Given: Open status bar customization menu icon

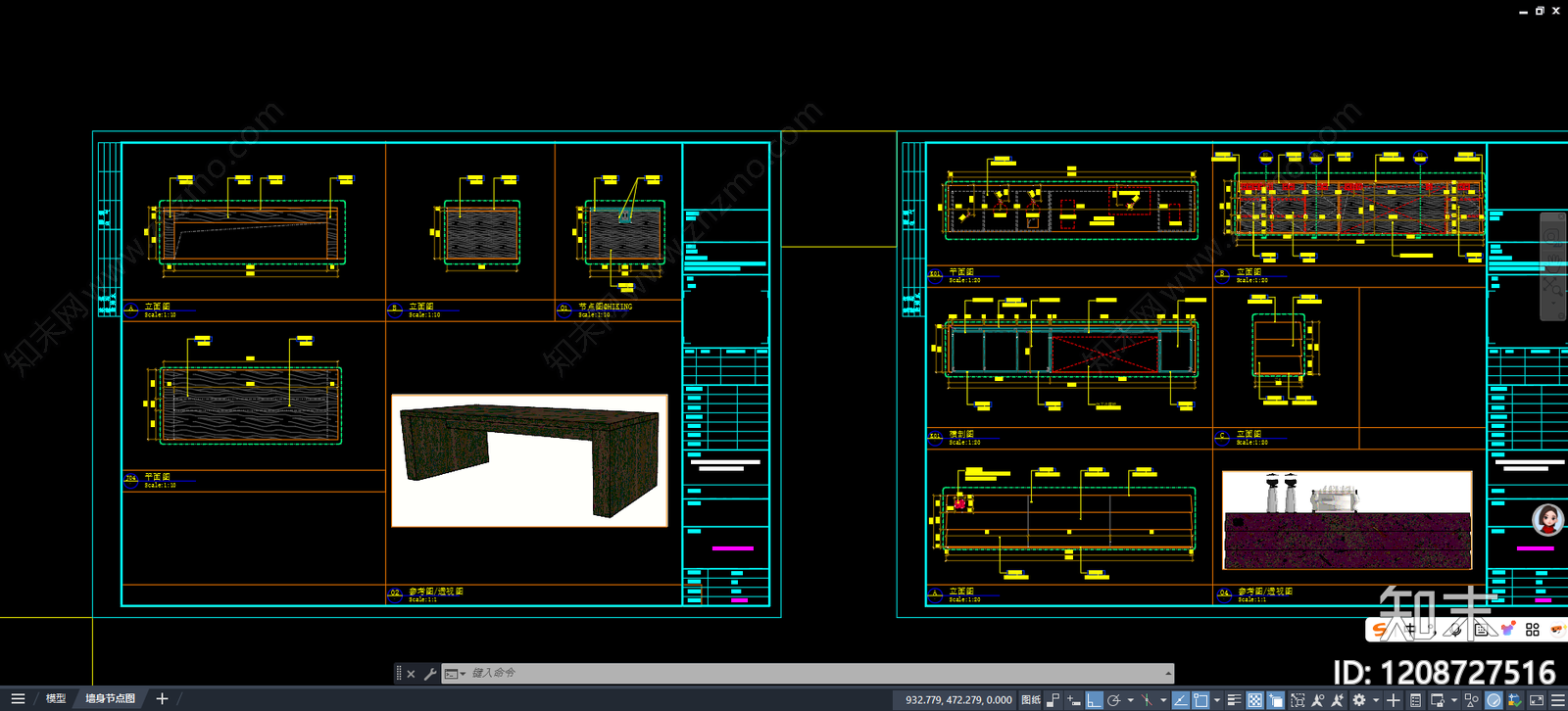Looking at the screenshot, I should (1558, 700).
